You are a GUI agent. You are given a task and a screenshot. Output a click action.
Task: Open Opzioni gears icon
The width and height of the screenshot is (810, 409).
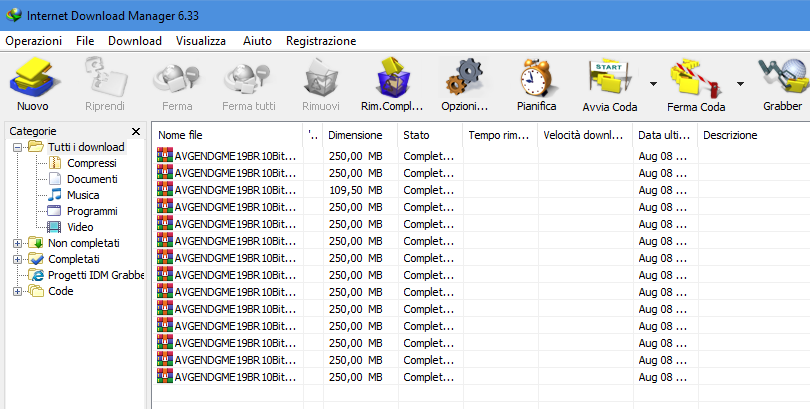[464, 78]
